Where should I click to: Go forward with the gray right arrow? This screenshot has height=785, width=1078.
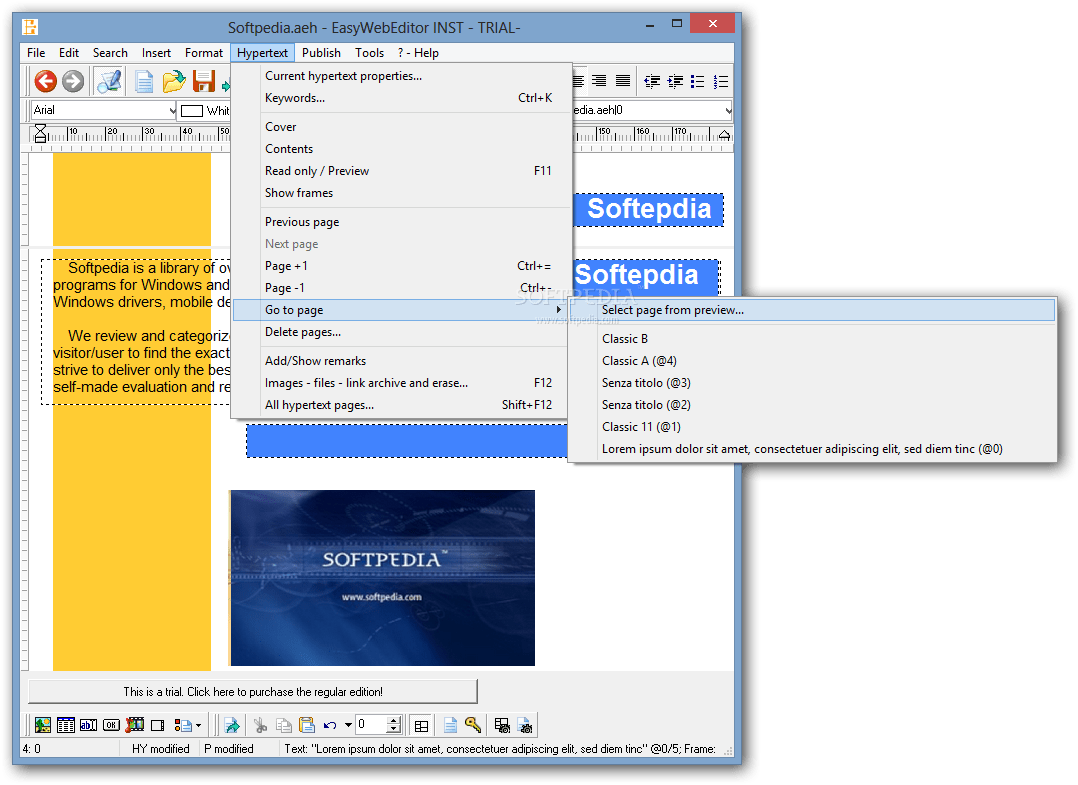pyautogui.click(x=73, y=81)
